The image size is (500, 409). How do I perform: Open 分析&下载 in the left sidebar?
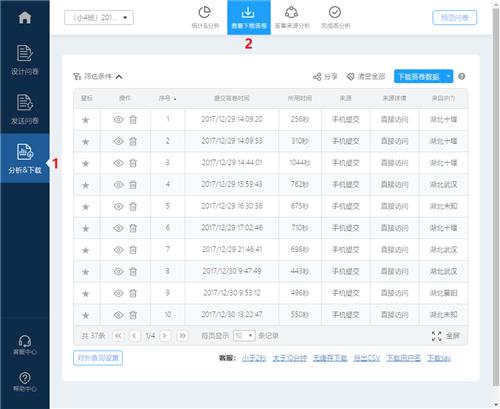pyautogui.click(x=25, y=158)
